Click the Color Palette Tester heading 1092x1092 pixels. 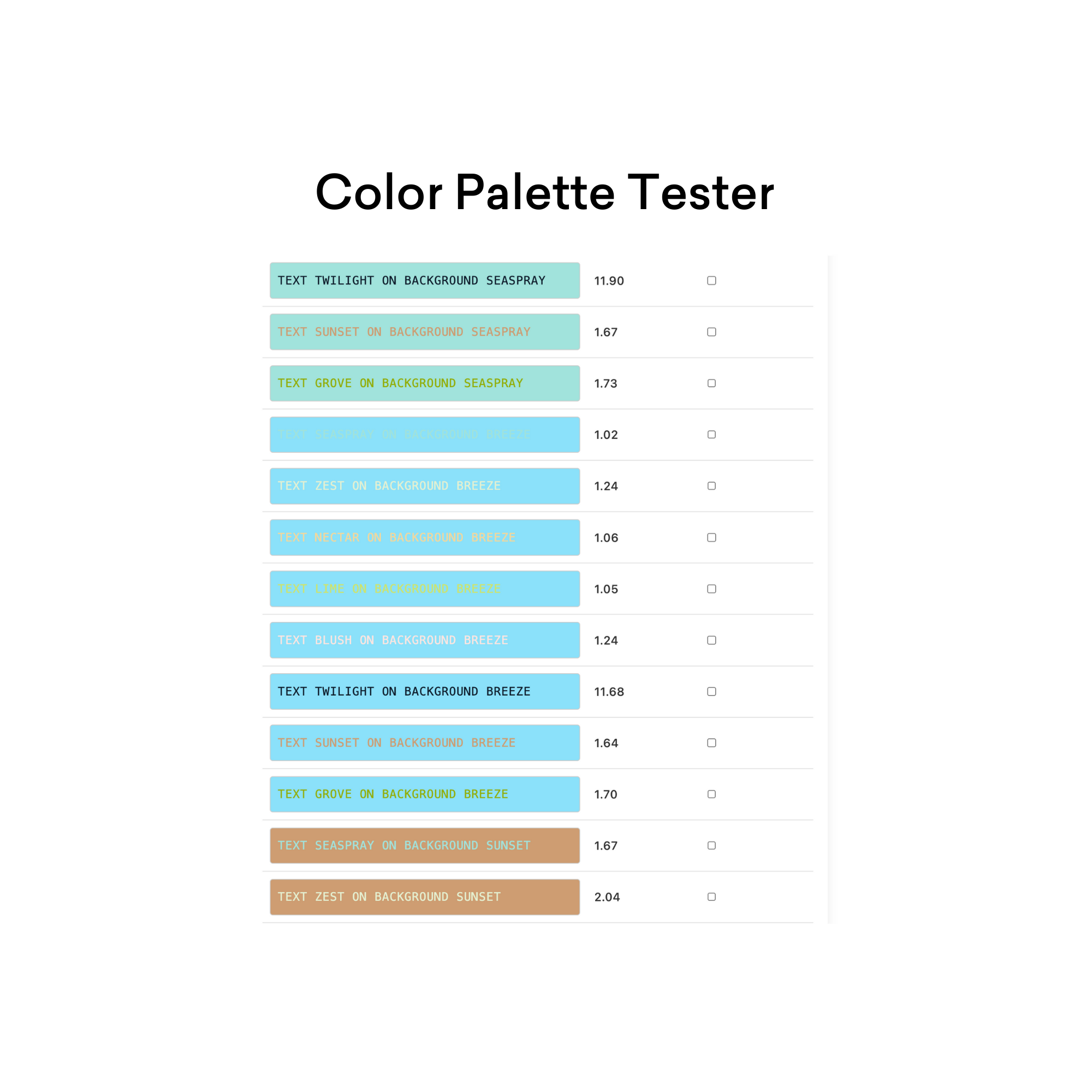(x=545, y=192)
